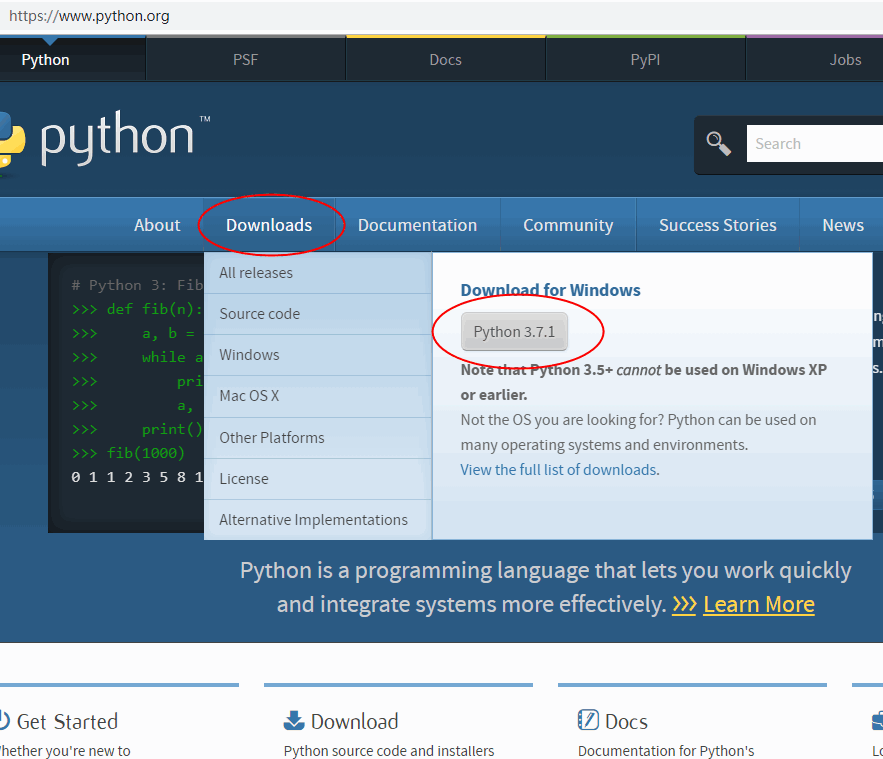Focus the Search input field
Screen dimensions: 883x759
click(x=814, y=144)
